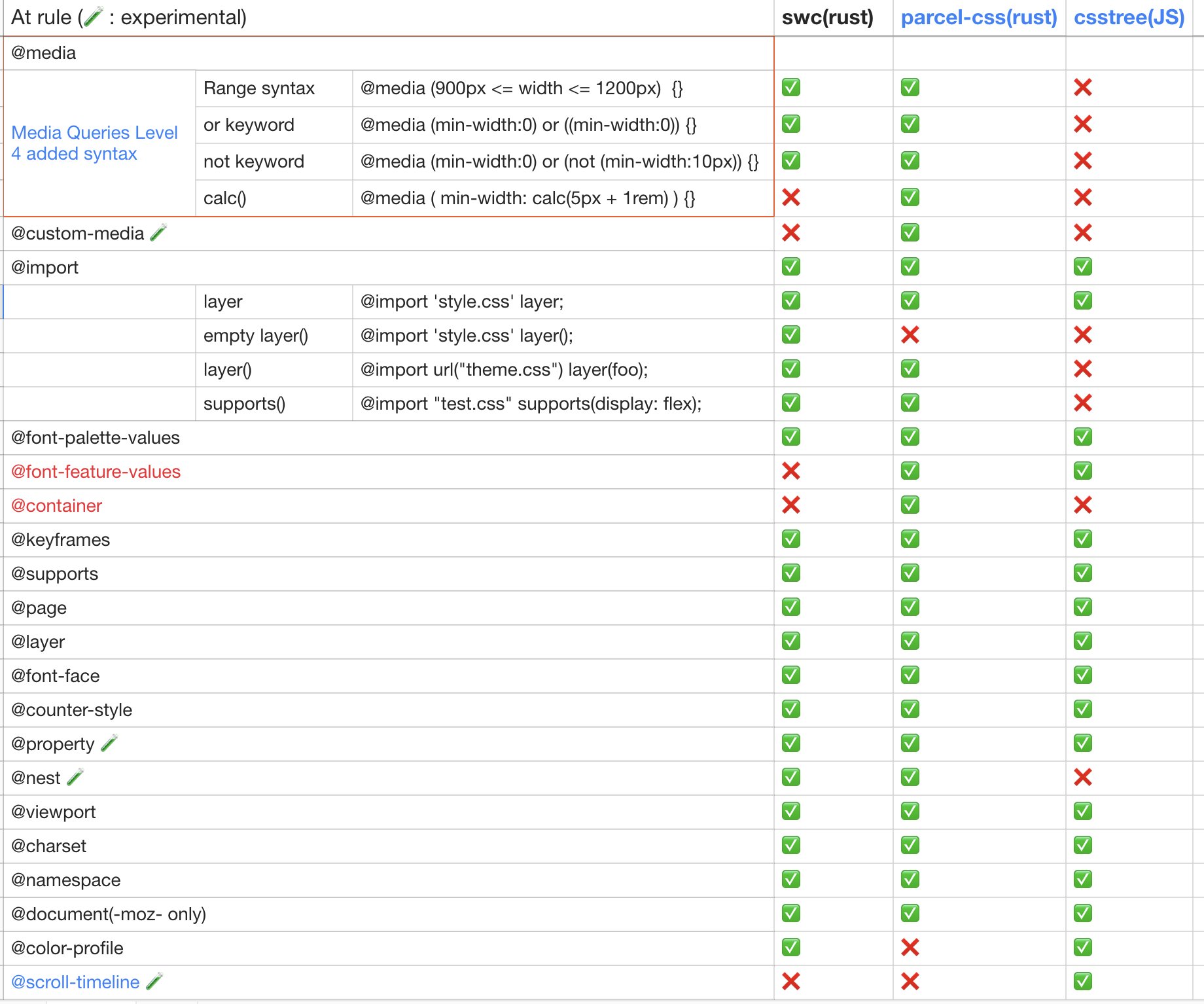Viewport: 1204px width, 1004px height.
Task: Select the swc cross mark for @scroll-timeline
Action: (x=791, y=981)
